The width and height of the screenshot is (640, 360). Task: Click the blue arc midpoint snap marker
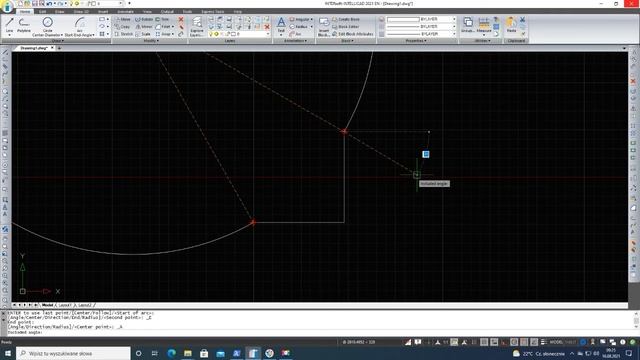[x=426, y=154]
